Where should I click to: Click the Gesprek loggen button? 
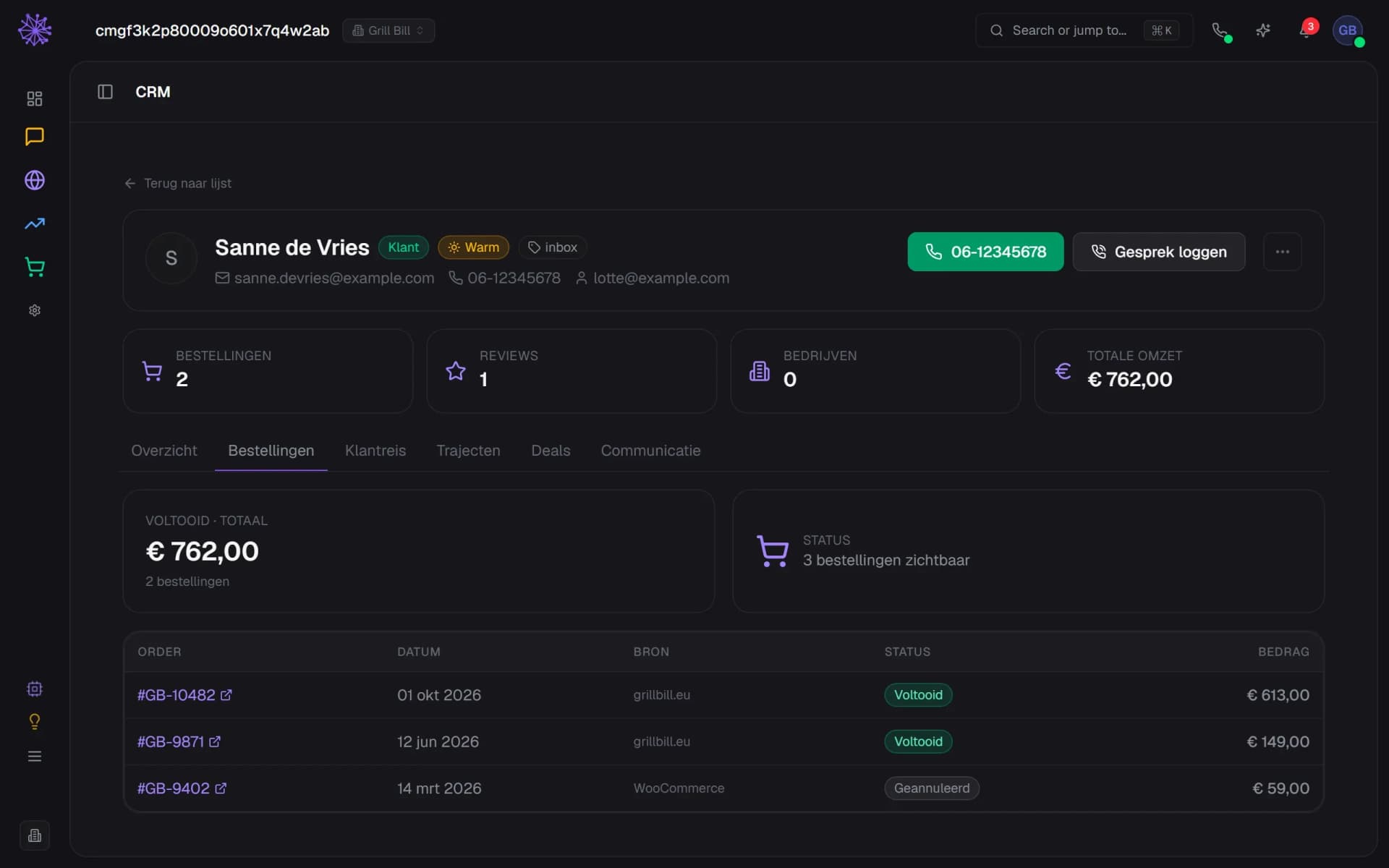[x=1158, y=252]
